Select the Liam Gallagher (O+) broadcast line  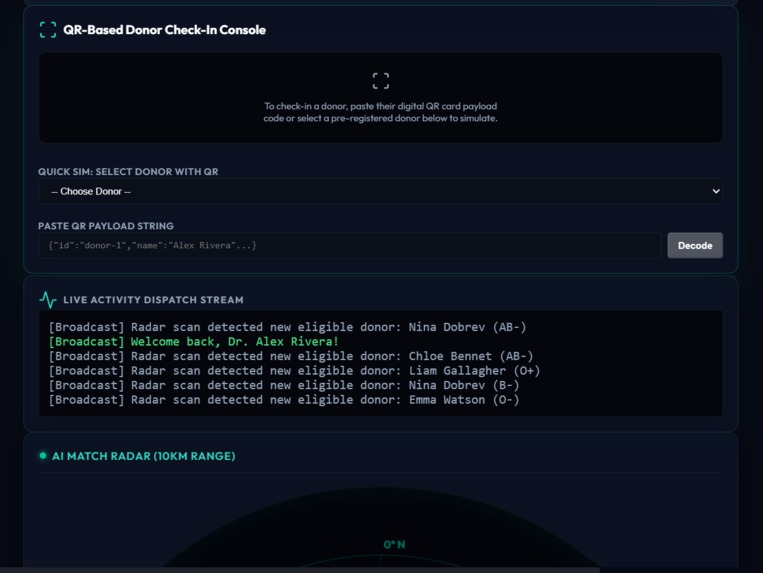(x=294, y=371)
